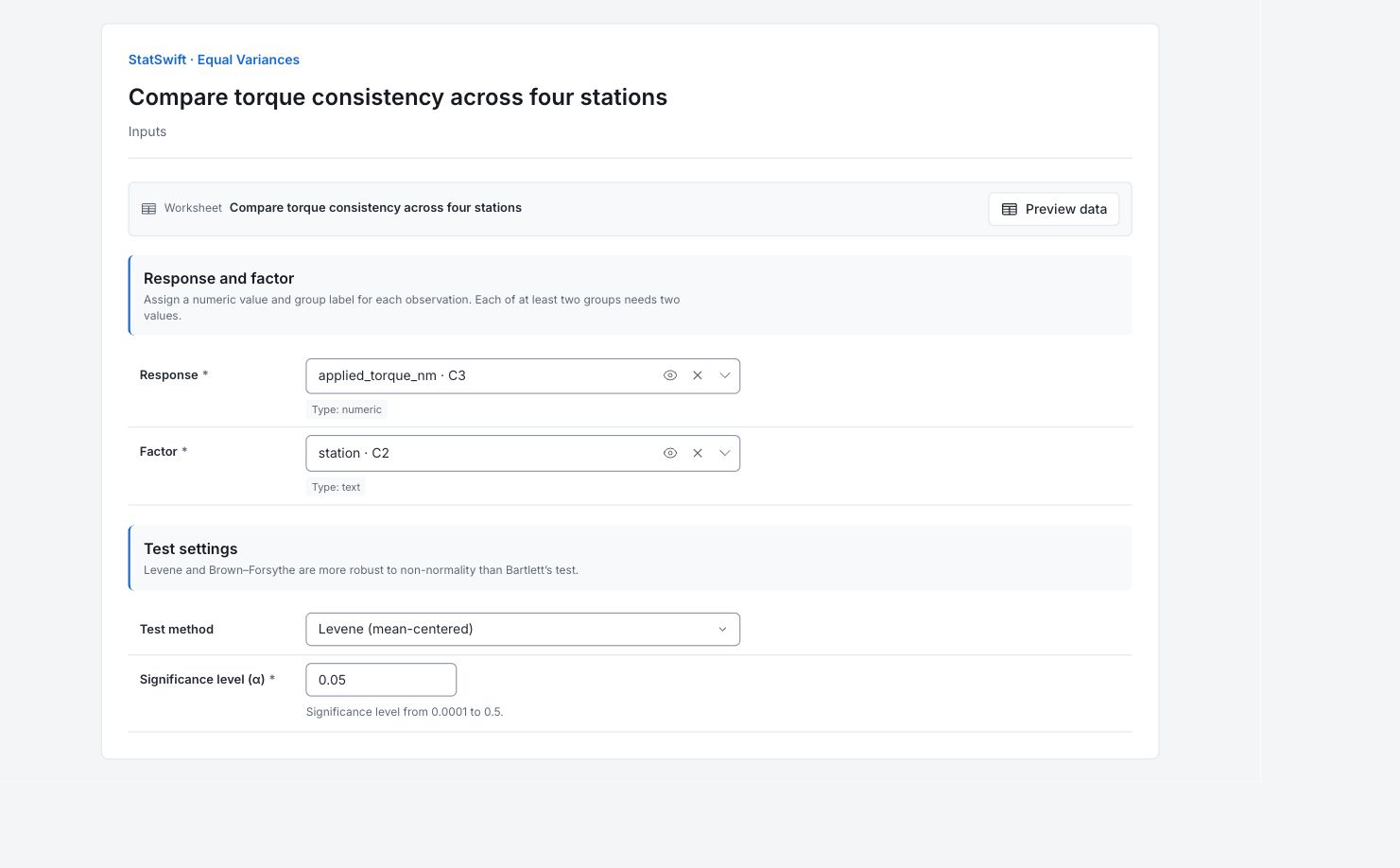This screenshot has width=1400, height=868.
Task: Preview the Response column via eye icon
Action: [x=670, y=375]
